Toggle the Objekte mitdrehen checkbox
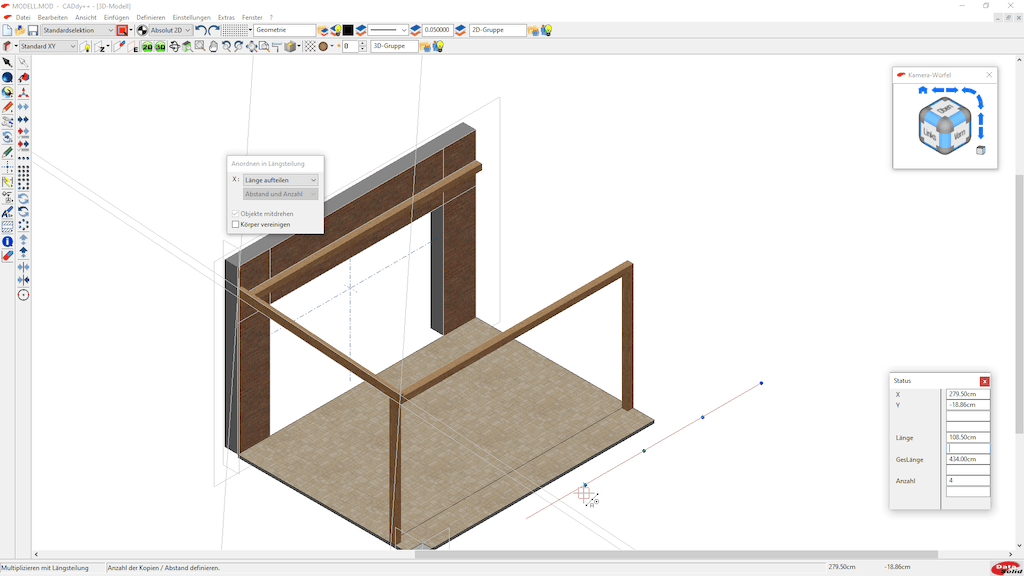 [236, 214]
